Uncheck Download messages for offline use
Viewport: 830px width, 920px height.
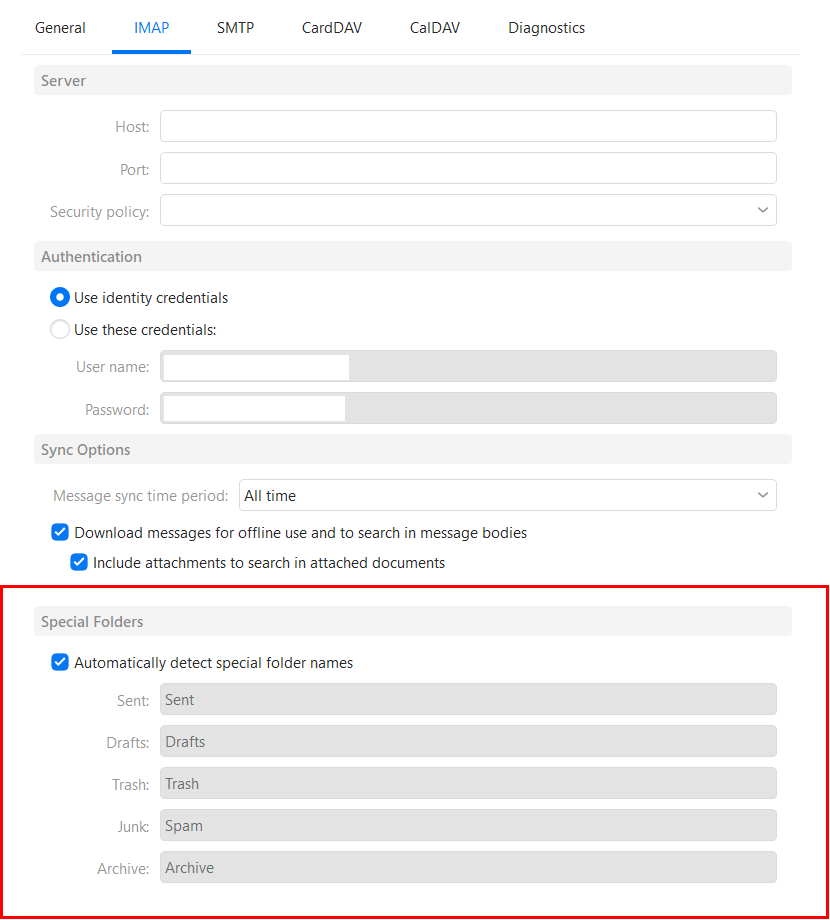point(60,532)
